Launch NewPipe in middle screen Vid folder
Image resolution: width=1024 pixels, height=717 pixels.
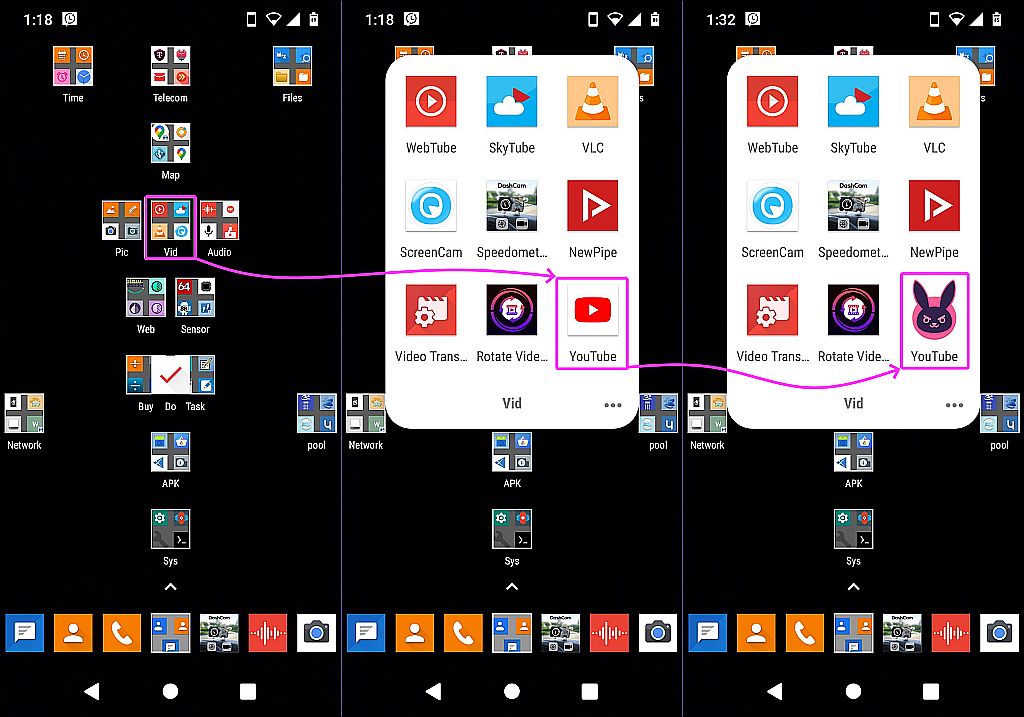tap(592, 206)
